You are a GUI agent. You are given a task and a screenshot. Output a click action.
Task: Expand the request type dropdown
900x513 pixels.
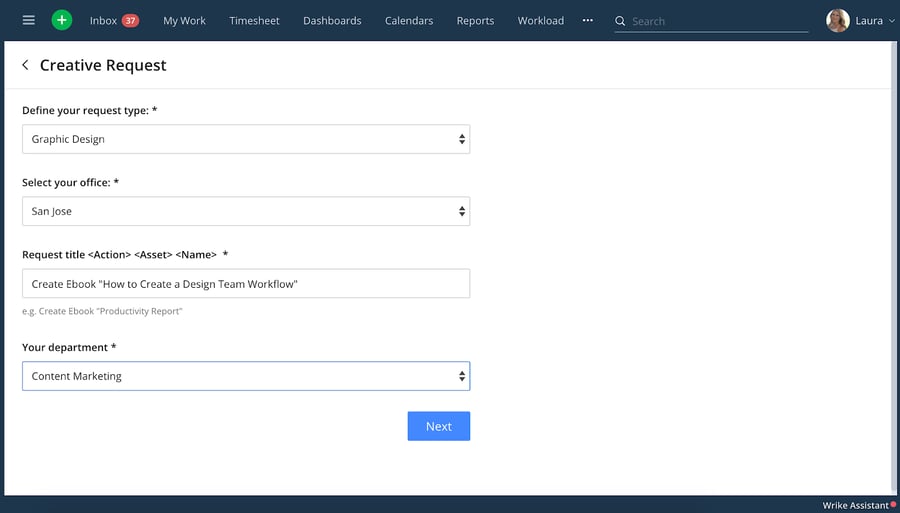click(x=246, y=139)
